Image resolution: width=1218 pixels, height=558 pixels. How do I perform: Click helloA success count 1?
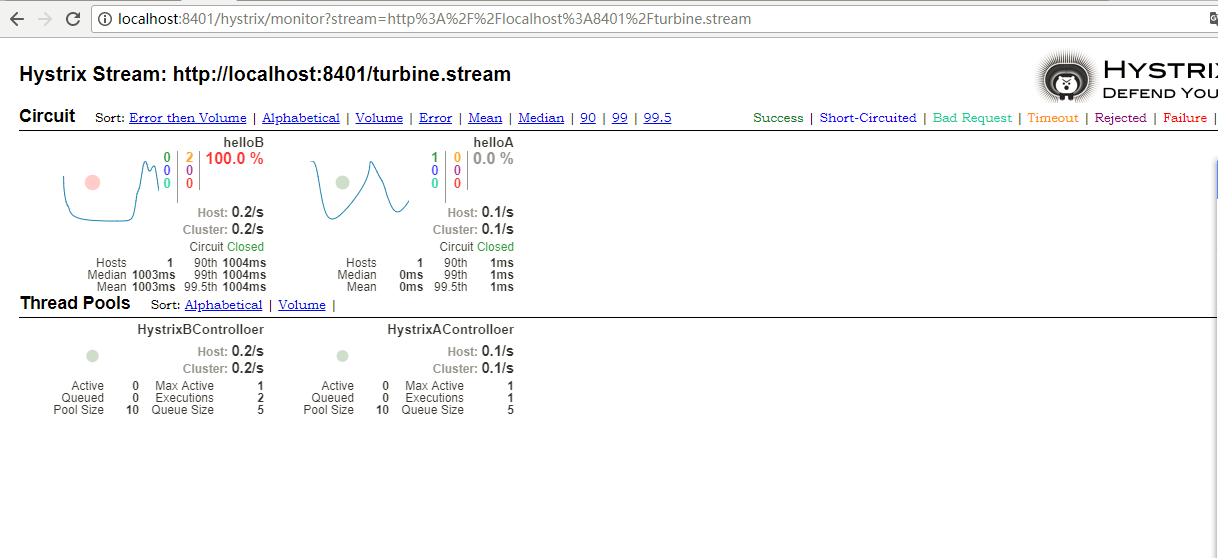(435, 158)
